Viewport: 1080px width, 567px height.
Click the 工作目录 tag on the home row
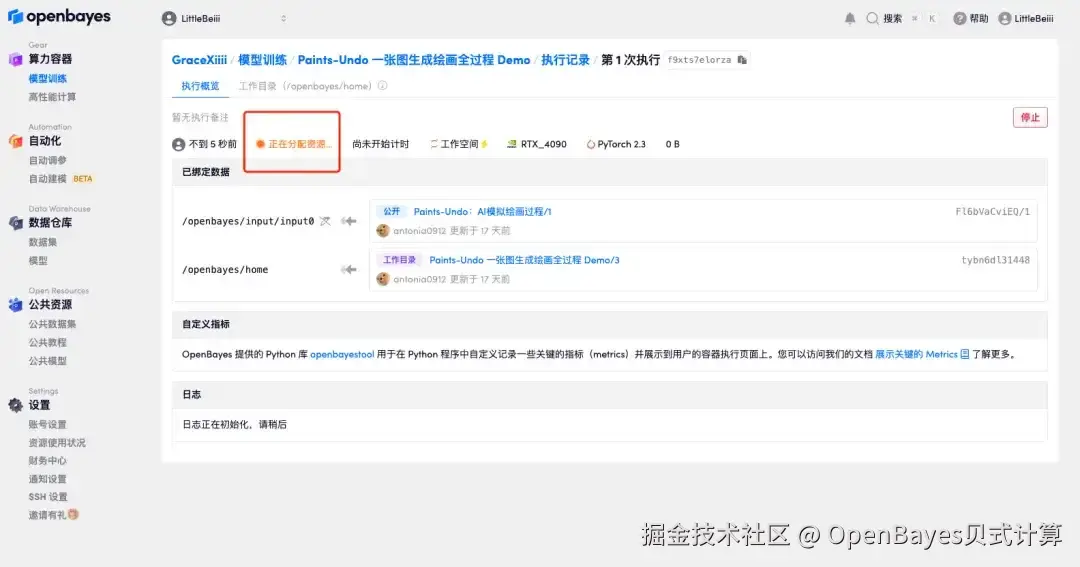point(399,260)
